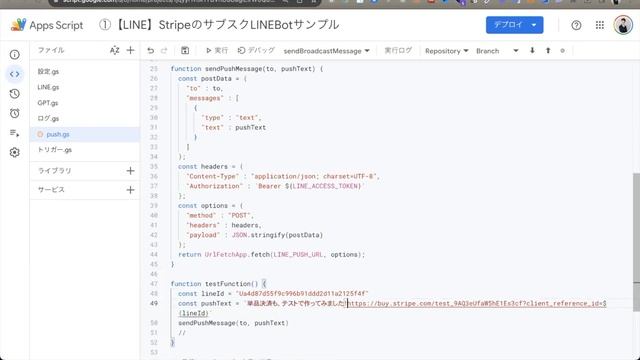
Task: Pull from repository with down arrow icon
Action: 532,51
